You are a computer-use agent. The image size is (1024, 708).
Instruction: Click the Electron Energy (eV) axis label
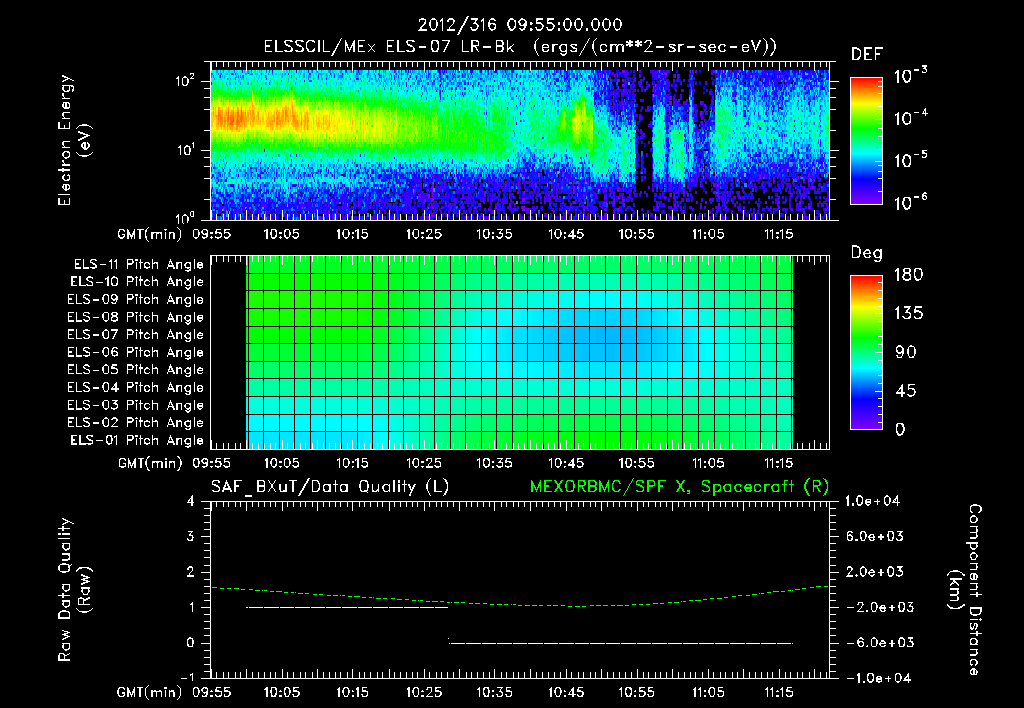(x=74, y=140)
